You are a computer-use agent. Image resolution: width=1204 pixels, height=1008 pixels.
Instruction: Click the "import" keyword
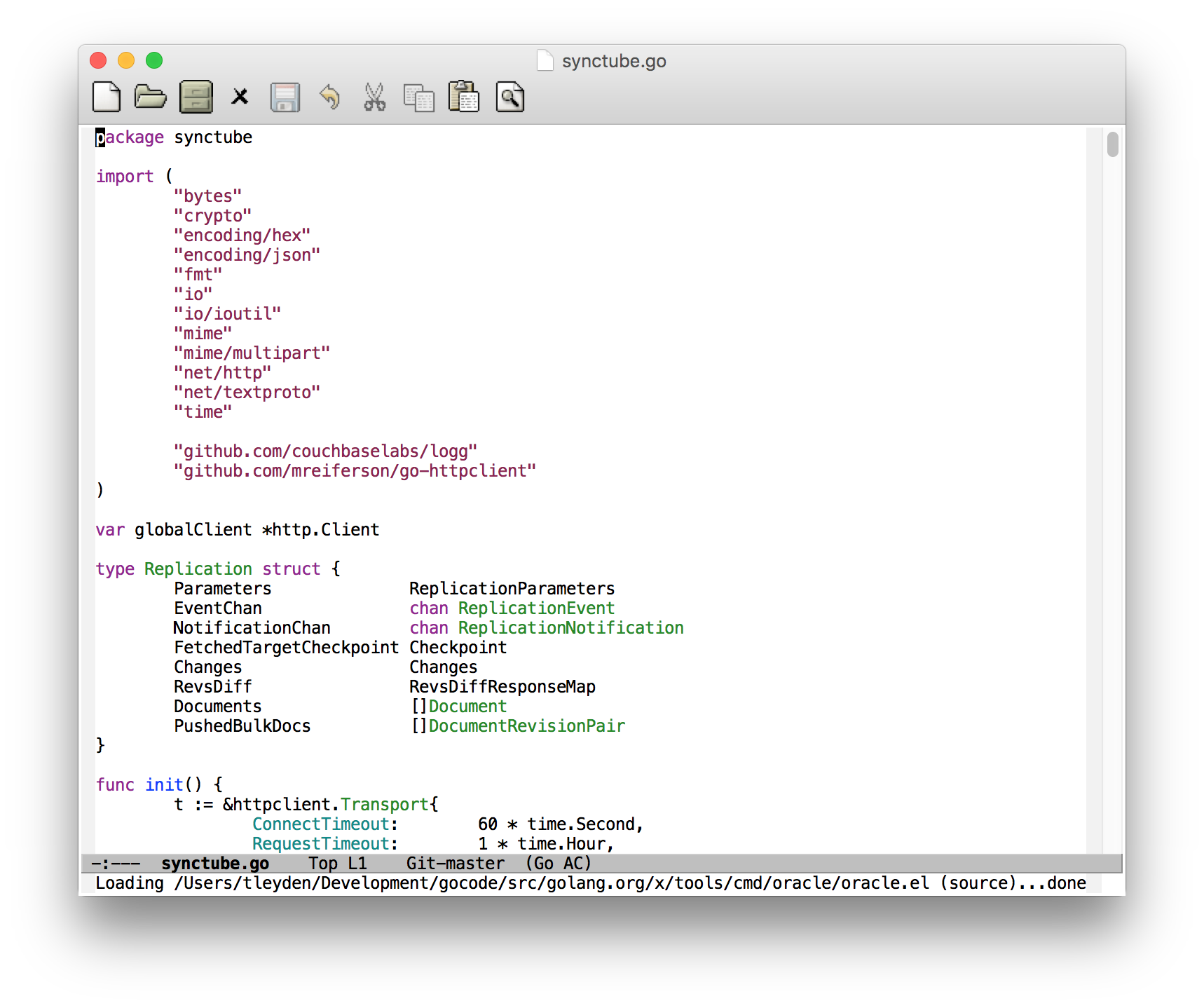tap(125, 177)
